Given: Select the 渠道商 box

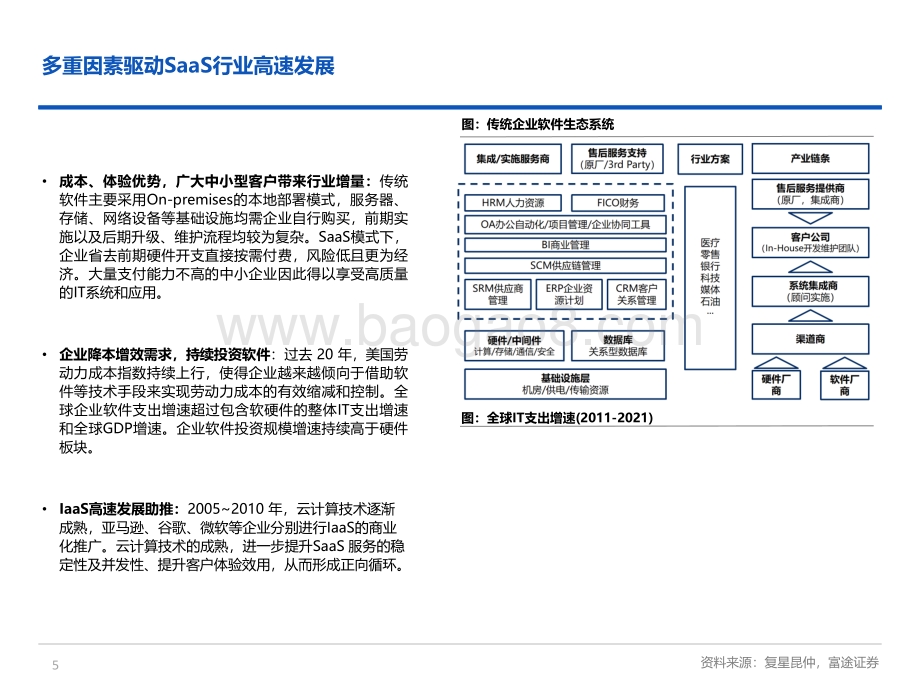Looking at the screenshot, I should tap(810, 339).
